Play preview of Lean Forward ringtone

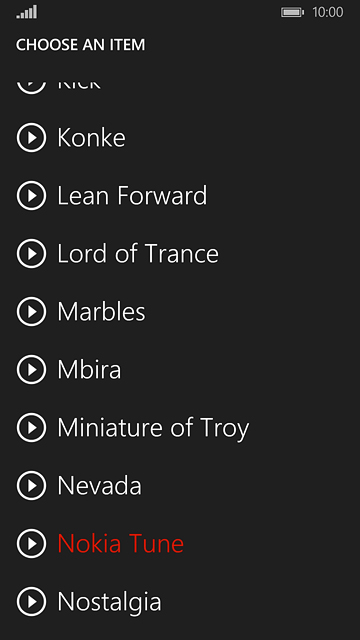click(31, 196)
